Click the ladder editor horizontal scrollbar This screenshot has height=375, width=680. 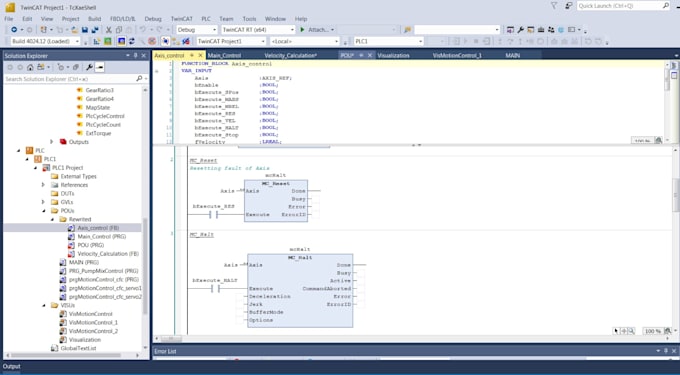point(171,339)
